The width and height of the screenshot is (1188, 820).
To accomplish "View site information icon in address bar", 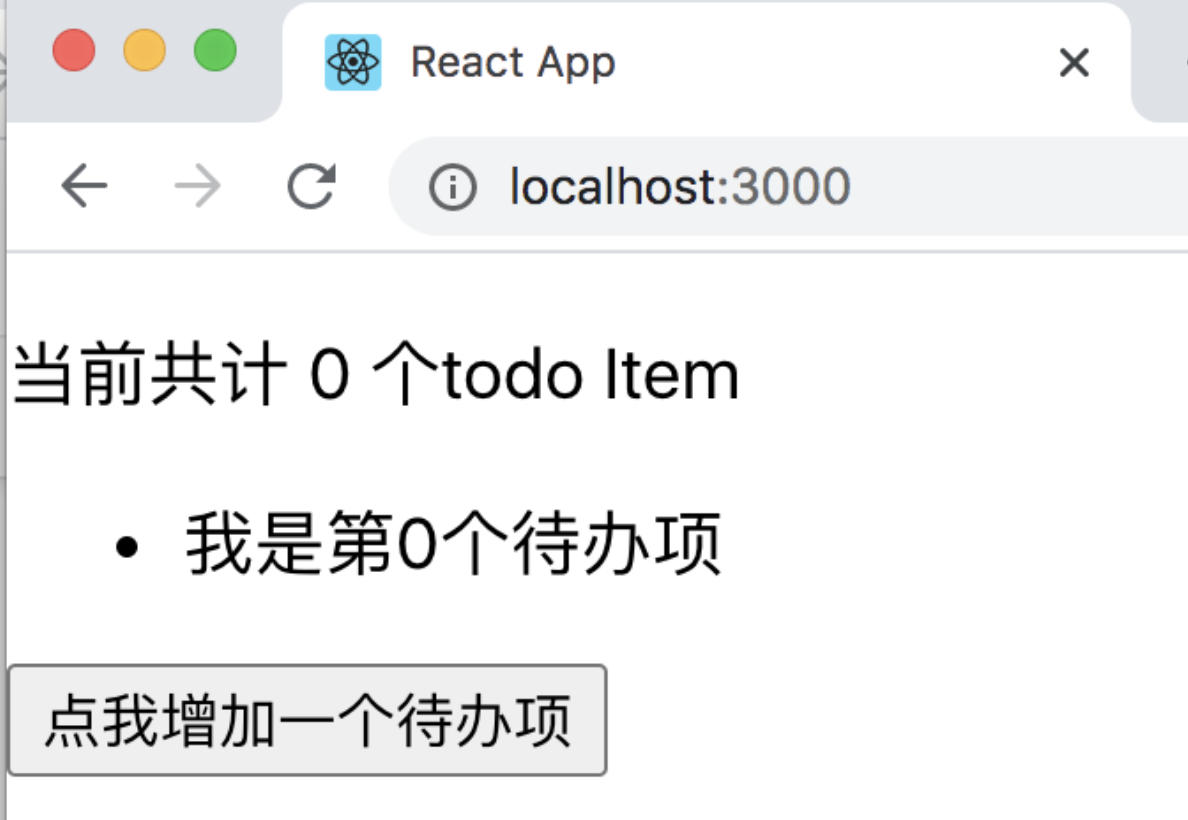I will coord(452,186).
